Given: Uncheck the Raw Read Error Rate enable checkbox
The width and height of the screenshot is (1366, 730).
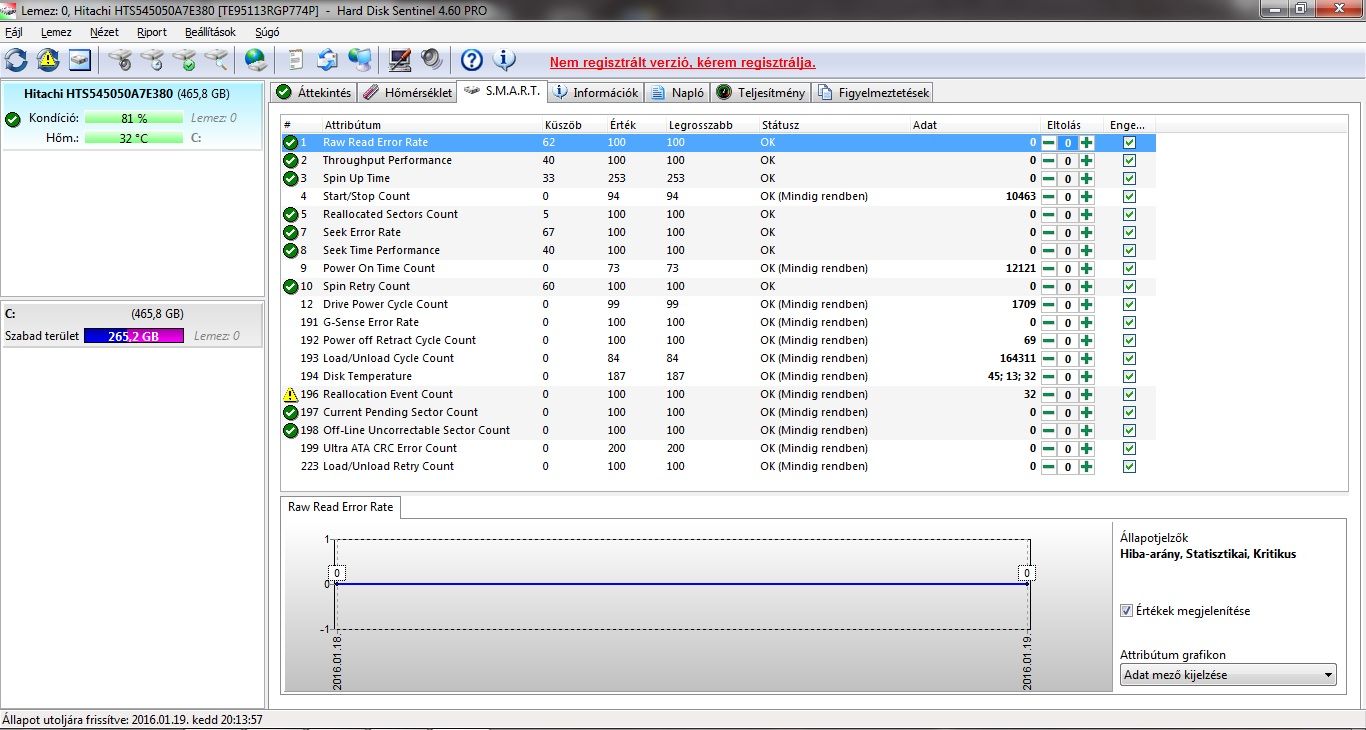Looking at the screenshot, I should click(x=1129, y=143).
